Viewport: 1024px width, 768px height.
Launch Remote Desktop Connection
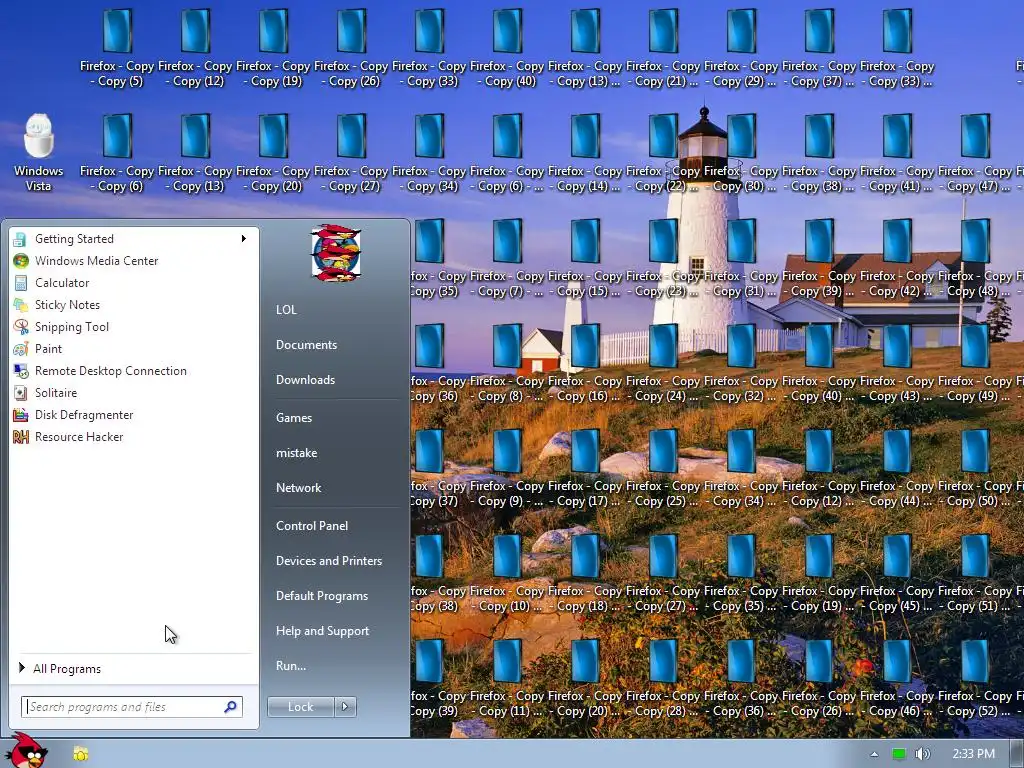click(134, 371)
